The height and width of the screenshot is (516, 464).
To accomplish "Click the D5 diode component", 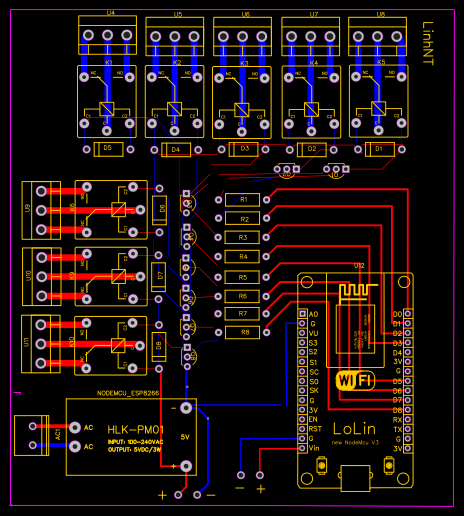I will pyautogui.click(x=108, y=149).
